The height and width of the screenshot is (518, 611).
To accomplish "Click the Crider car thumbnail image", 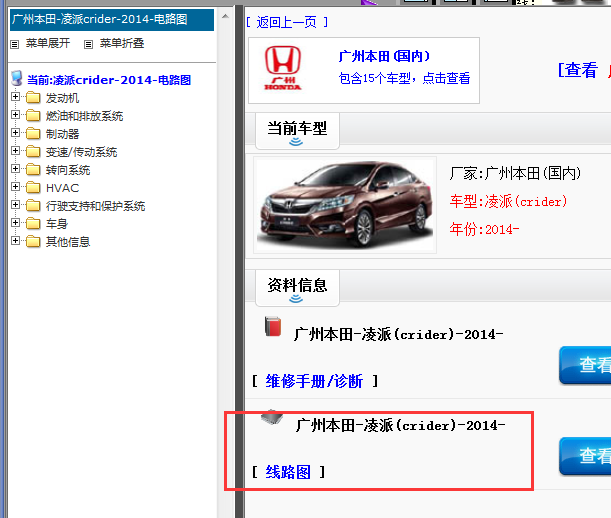I will point(345,205).
